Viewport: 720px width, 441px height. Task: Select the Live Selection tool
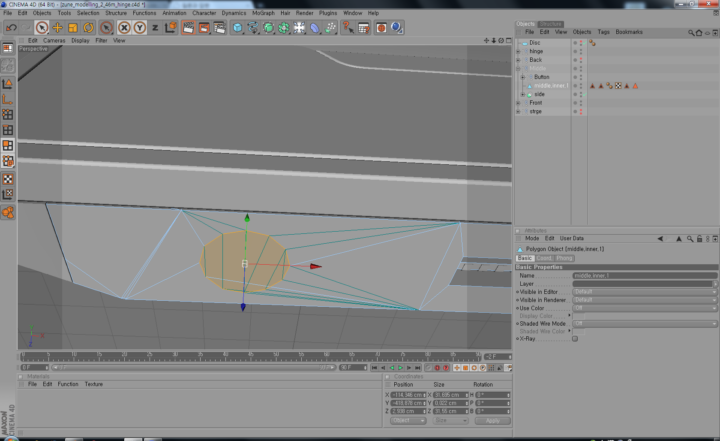pos(42,28)
